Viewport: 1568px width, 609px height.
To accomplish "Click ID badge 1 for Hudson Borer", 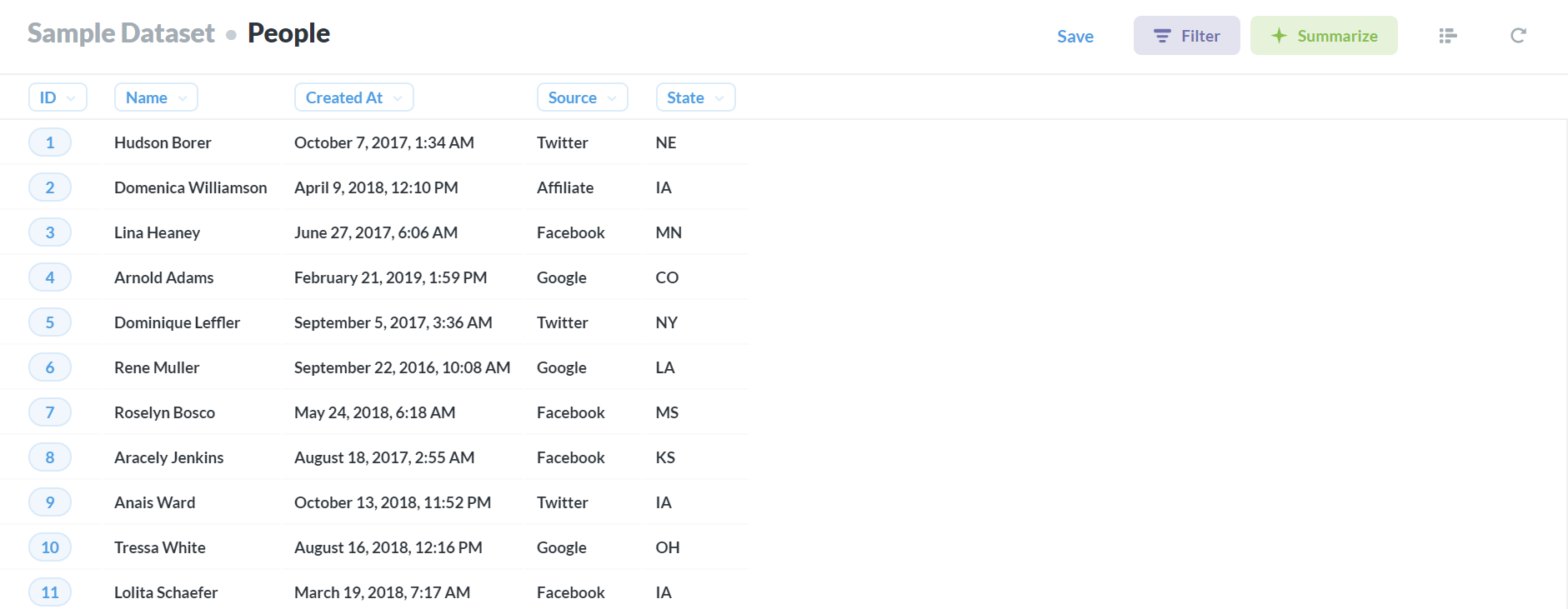I will click(50, 142).
